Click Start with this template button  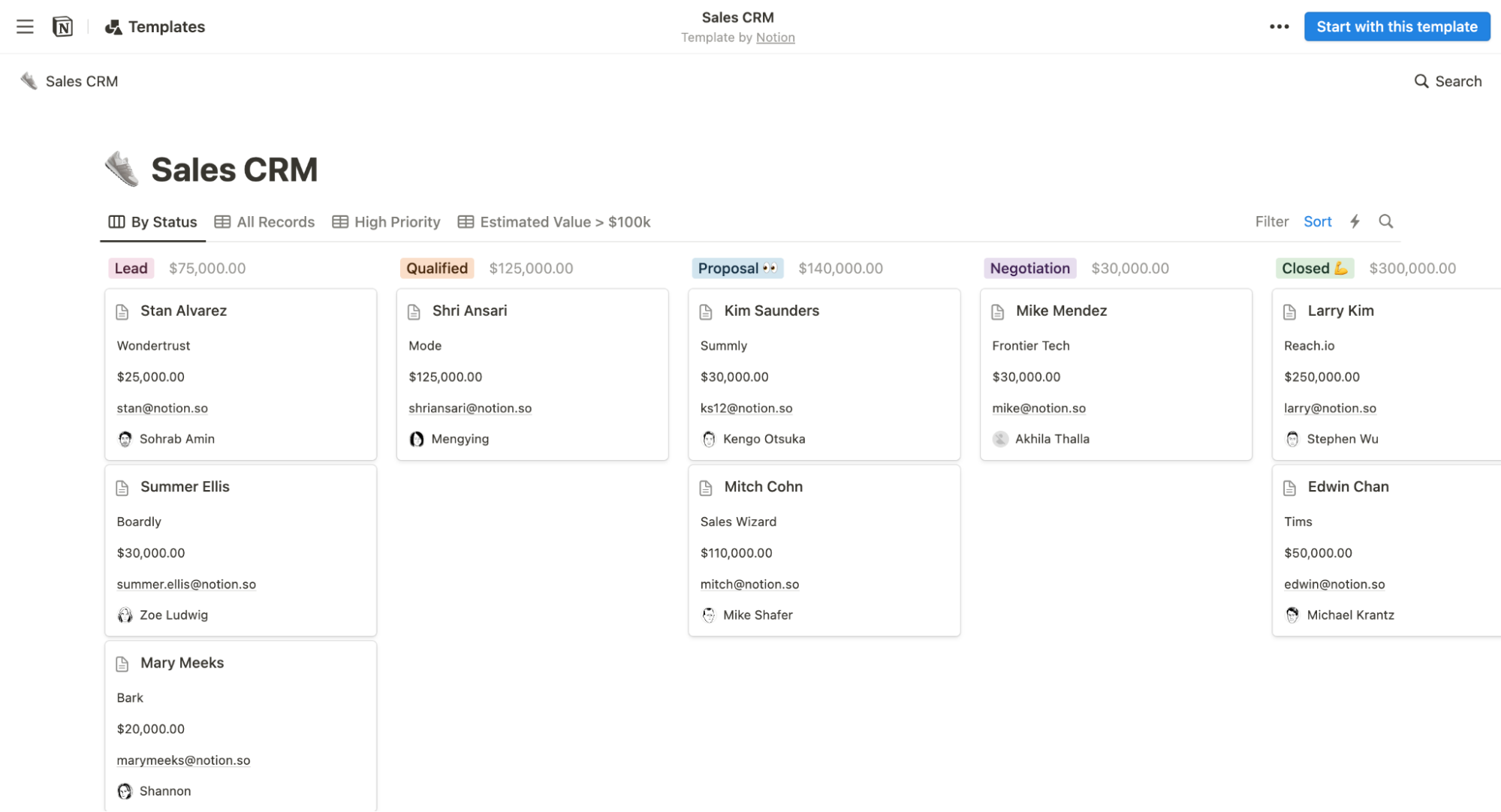coord(1397,27)
